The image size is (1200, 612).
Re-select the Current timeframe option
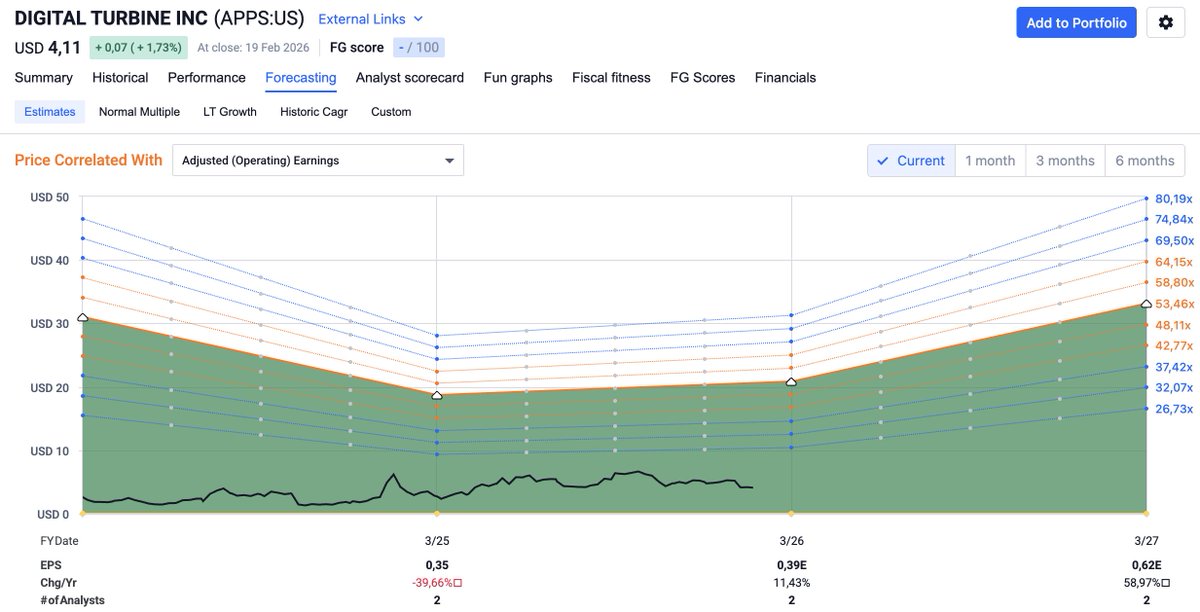pos(910,160)
